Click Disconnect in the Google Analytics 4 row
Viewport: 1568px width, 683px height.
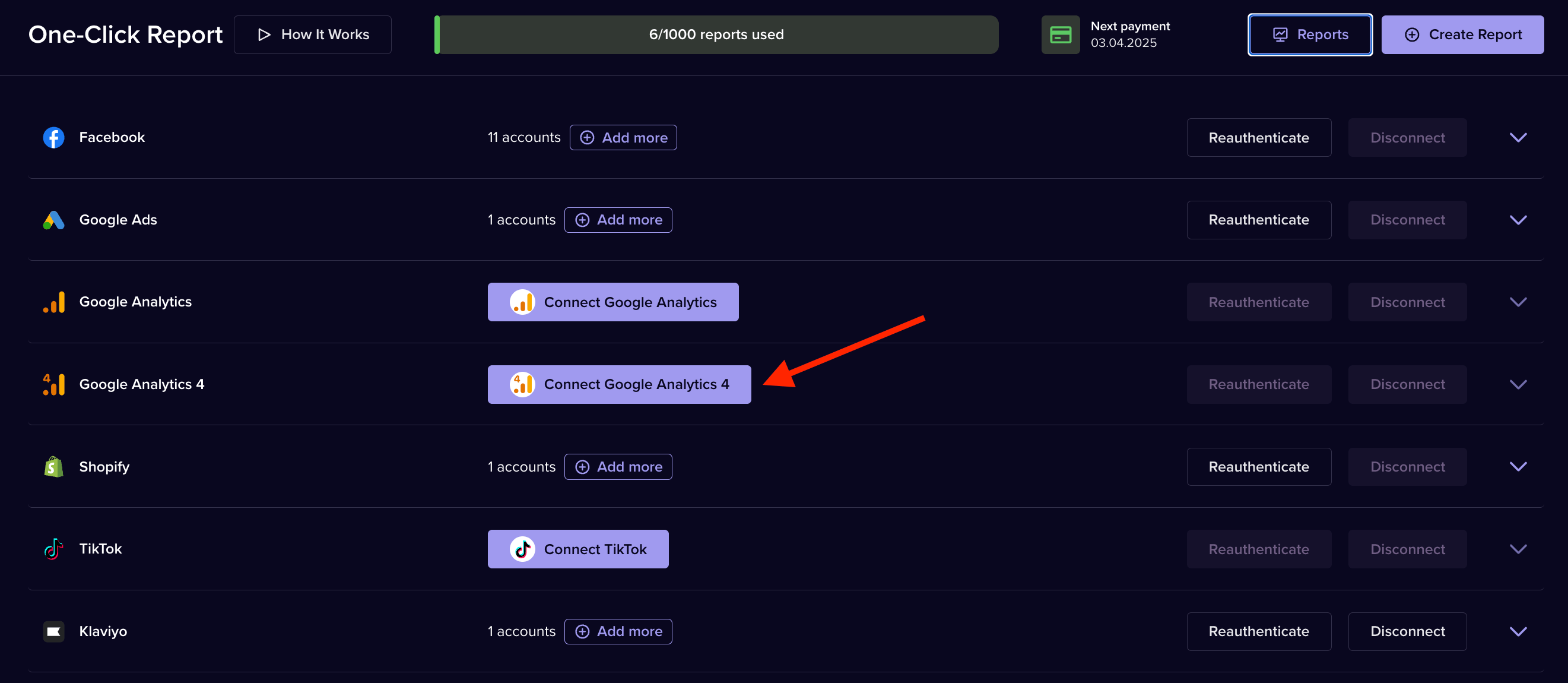[x=1407, y=384]
